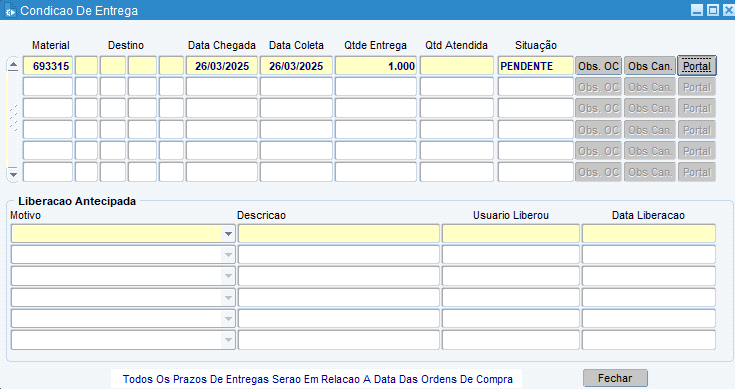Click the Destino column header label
Viewport: 735px width, 389px height.
coord(126,45)
